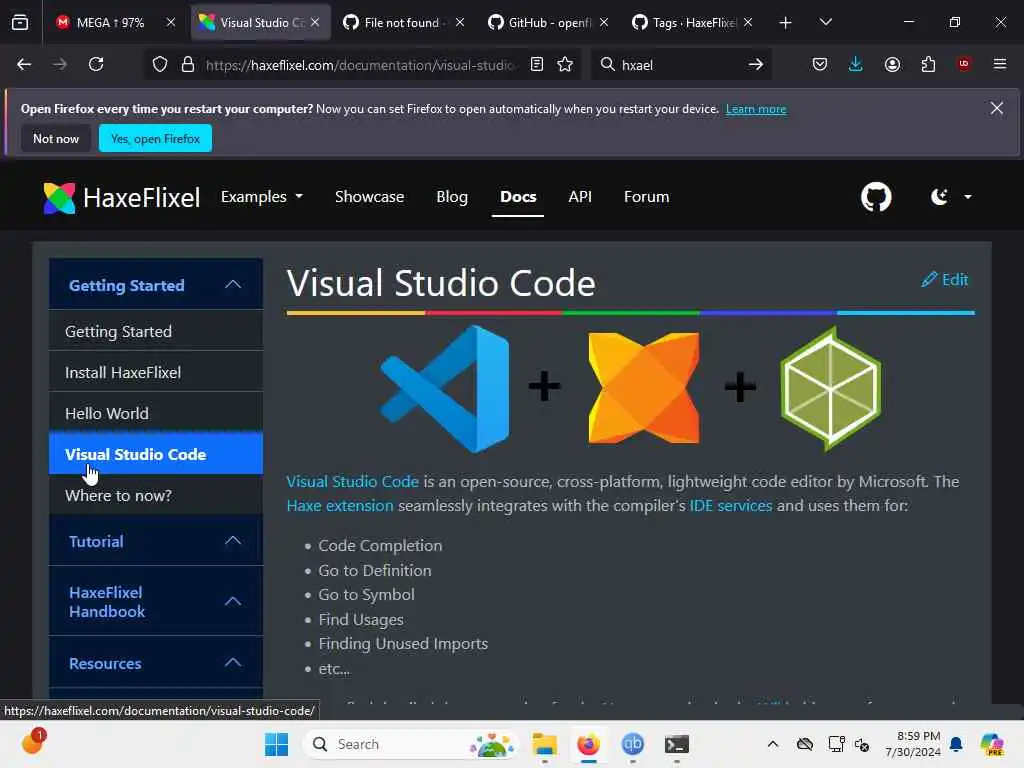
Task: Open HaxeFlixel GitHub icon link
Action: click(876, 197)
